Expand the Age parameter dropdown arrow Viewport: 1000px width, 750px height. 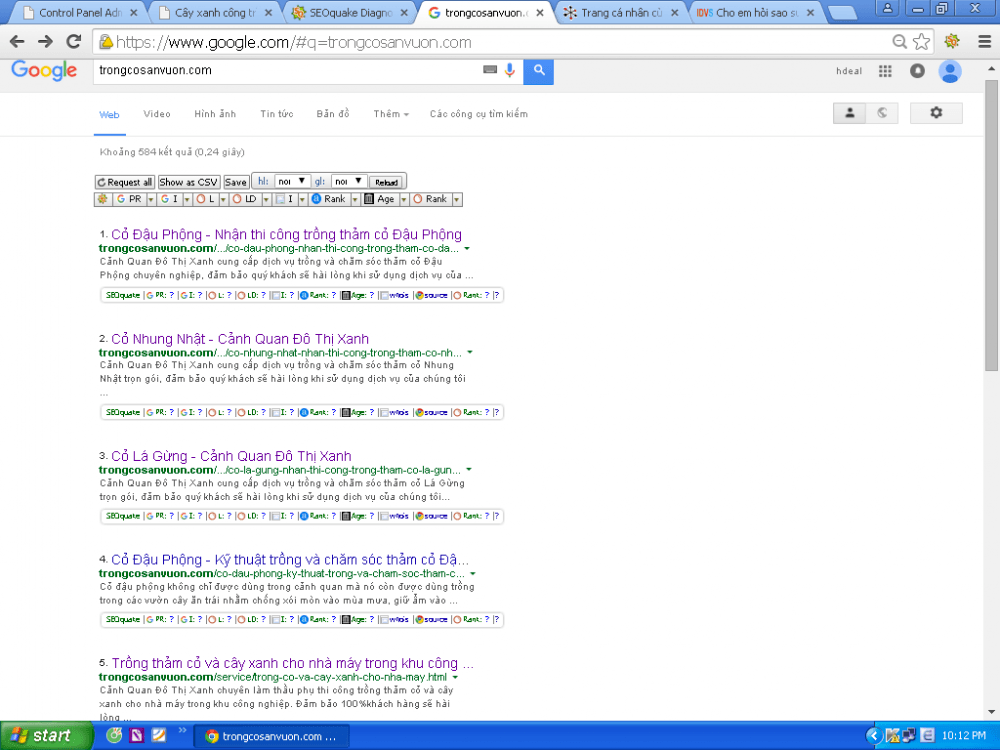click(x=404, y=200)
